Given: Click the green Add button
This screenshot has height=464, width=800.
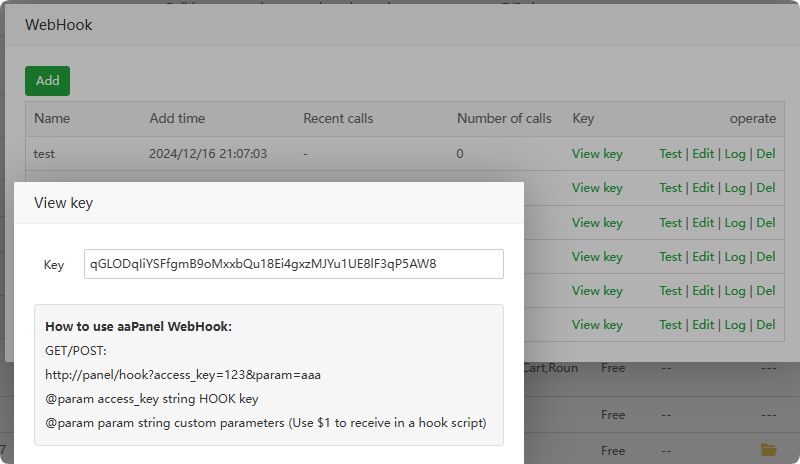Looking at the screenshot, I should (x=47, y=81).
